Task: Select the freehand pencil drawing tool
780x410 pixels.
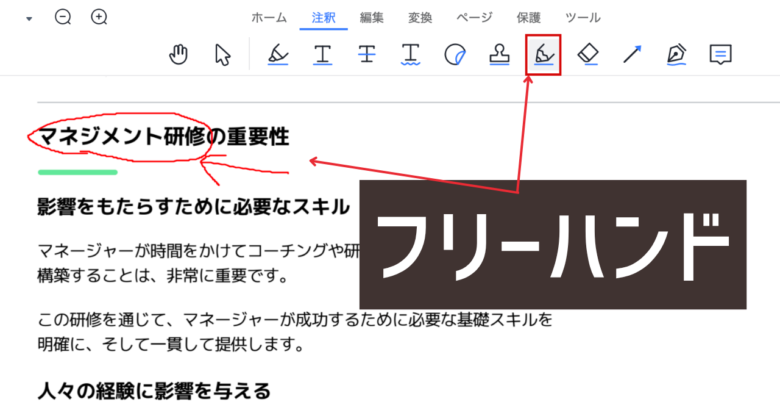Action: pyautogui.click(x=543, y=54)
